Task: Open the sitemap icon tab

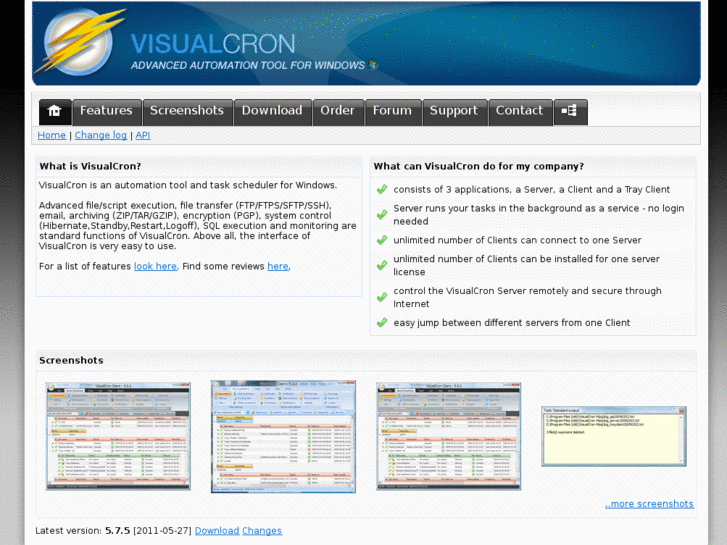Action: [x=570, y=112]
